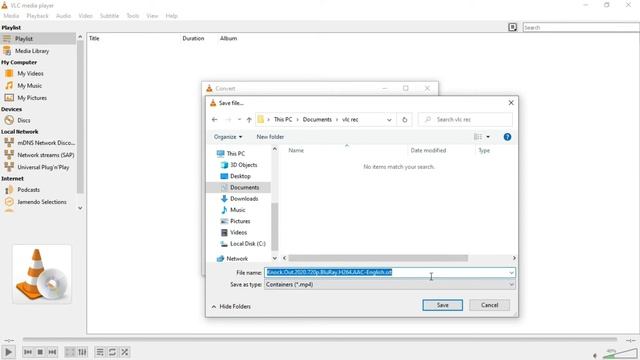Mute audio with the speaker icon
Viewport: 640px width, 360px height.
point(595,355)
